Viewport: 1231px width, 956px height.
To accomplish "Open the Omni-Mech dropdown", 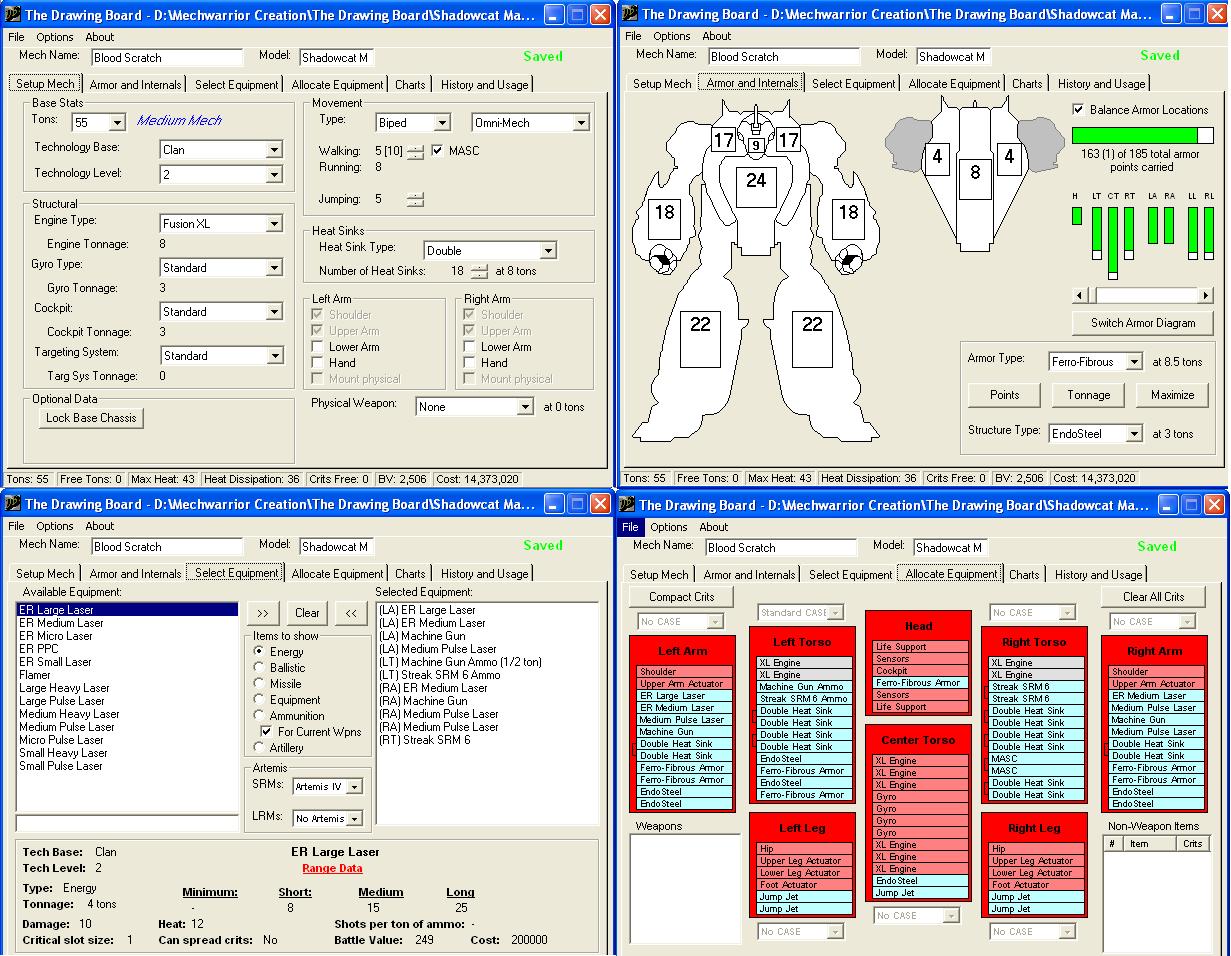I will 581,123.
